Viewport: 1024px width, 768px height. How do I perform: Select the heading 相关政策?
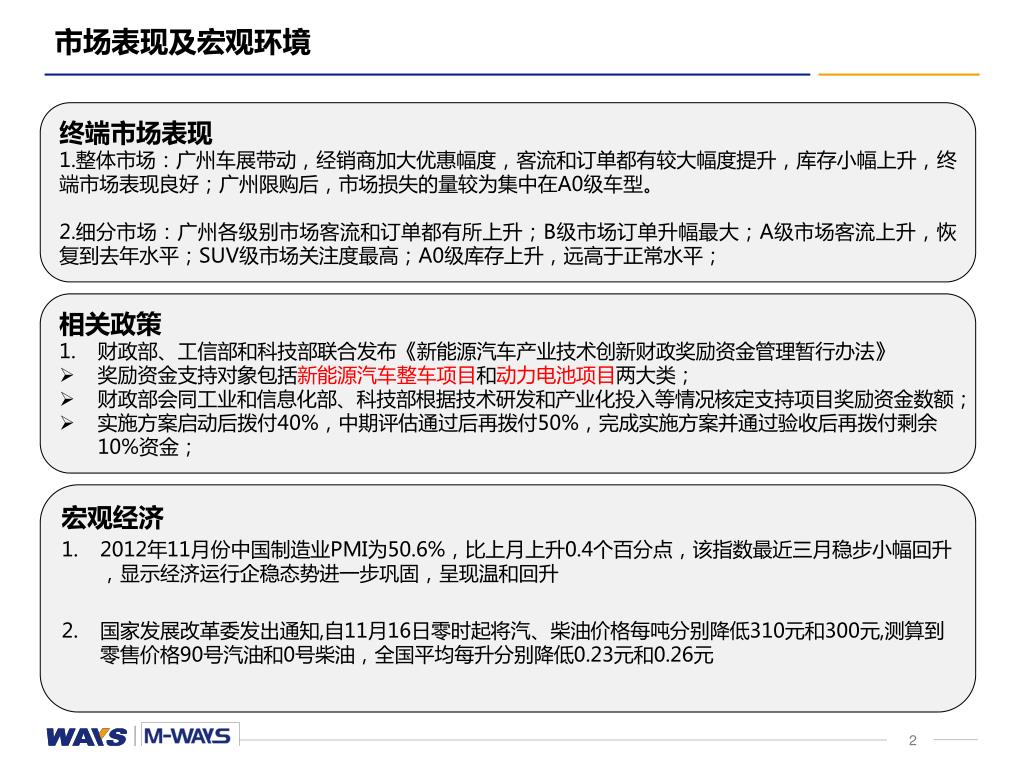coord(110,323)
